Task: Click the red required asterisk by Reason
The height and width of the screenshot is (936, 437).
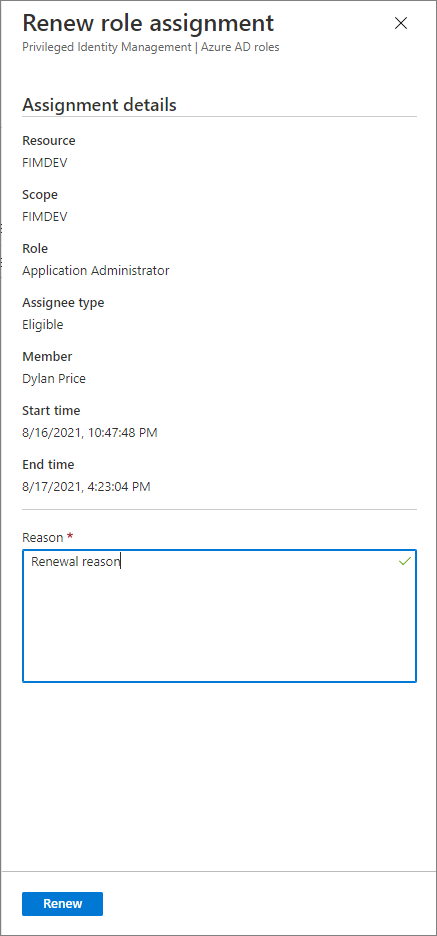Action: coord(70,537)
